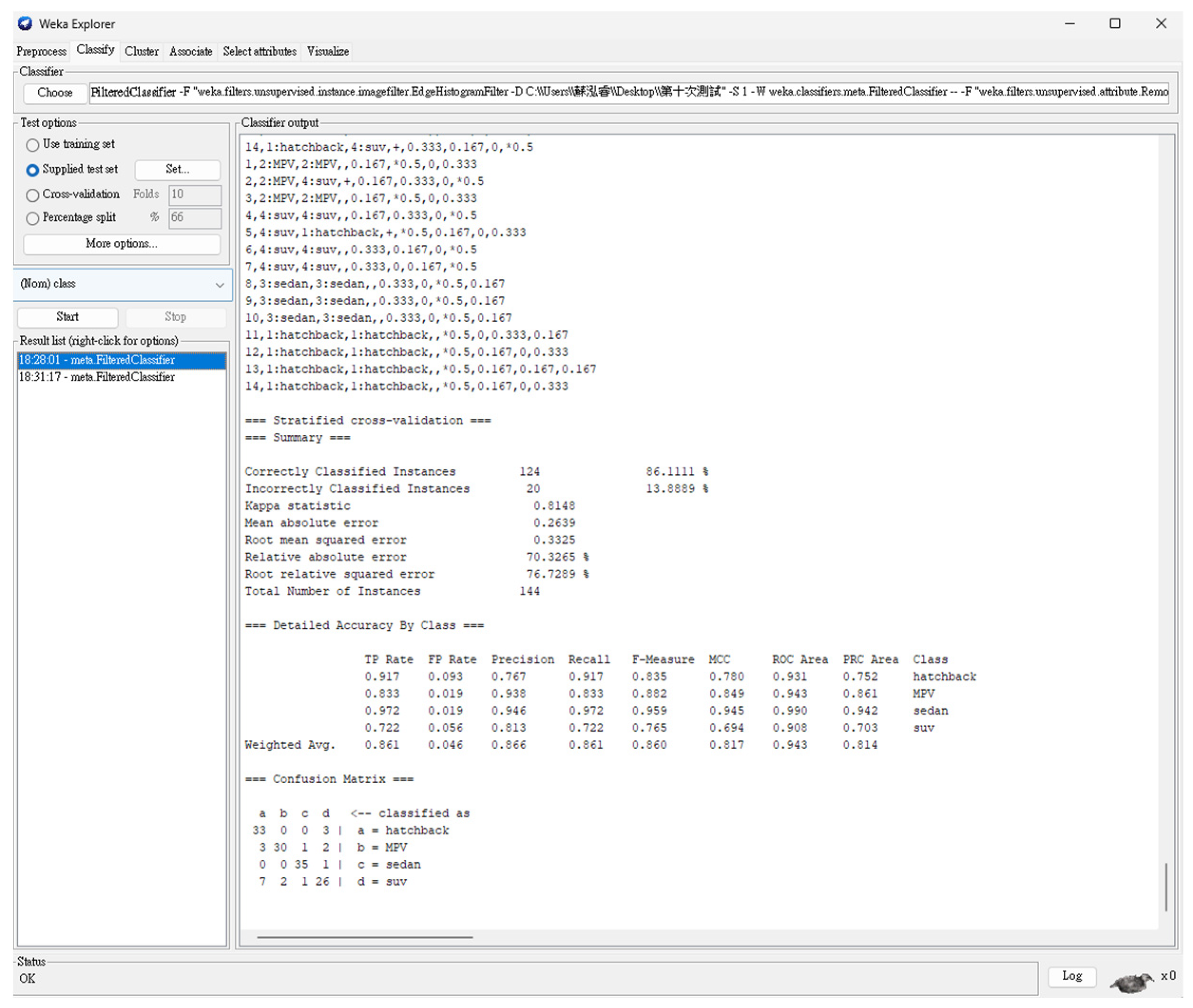Click the percentage split value field
The image size is (1193, 1008).
click(x=195, y=218)
